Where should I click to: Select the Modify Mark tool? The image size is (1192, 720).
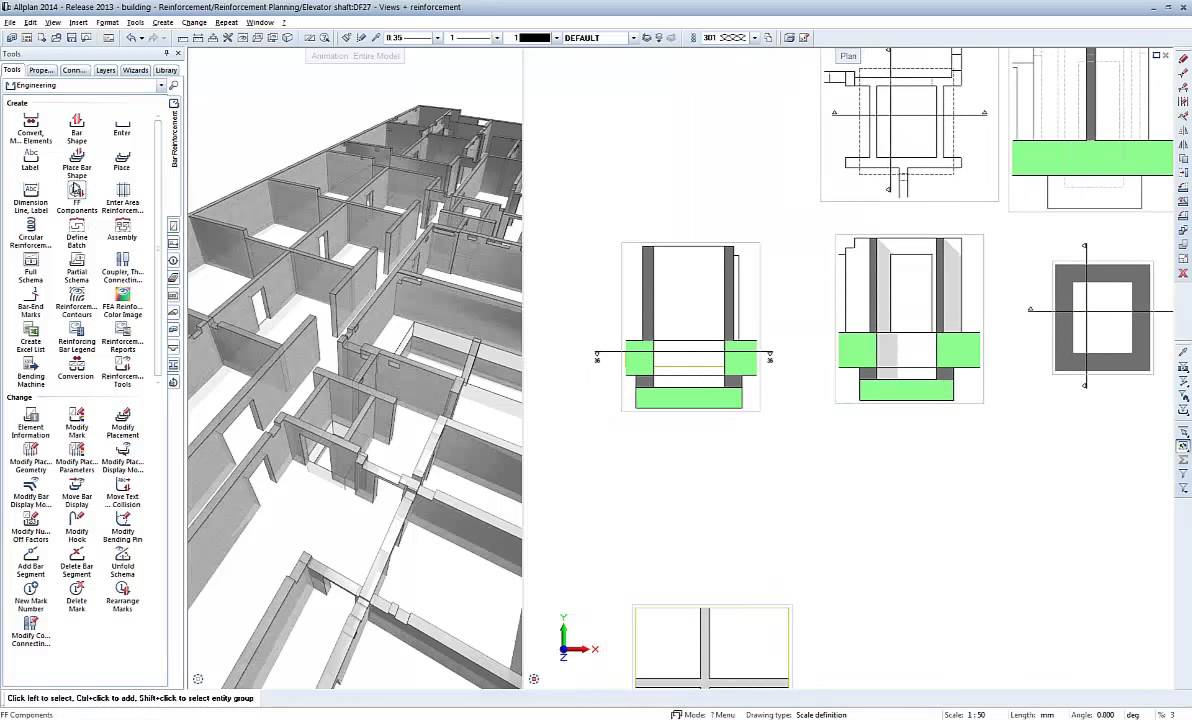tap(77, 423)
